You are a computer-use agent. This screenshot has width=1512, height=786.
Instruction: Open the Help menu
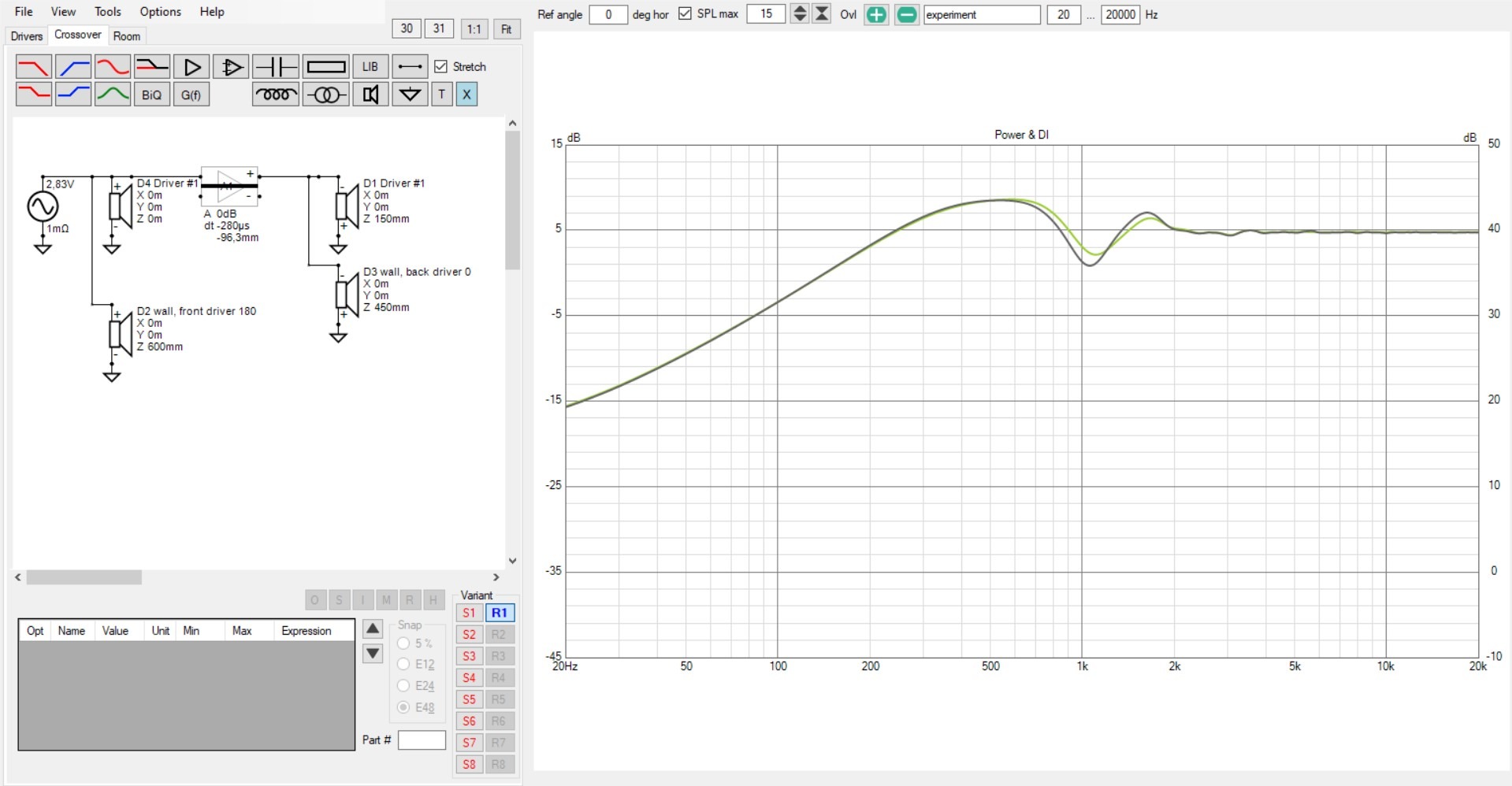pos(212,12)
